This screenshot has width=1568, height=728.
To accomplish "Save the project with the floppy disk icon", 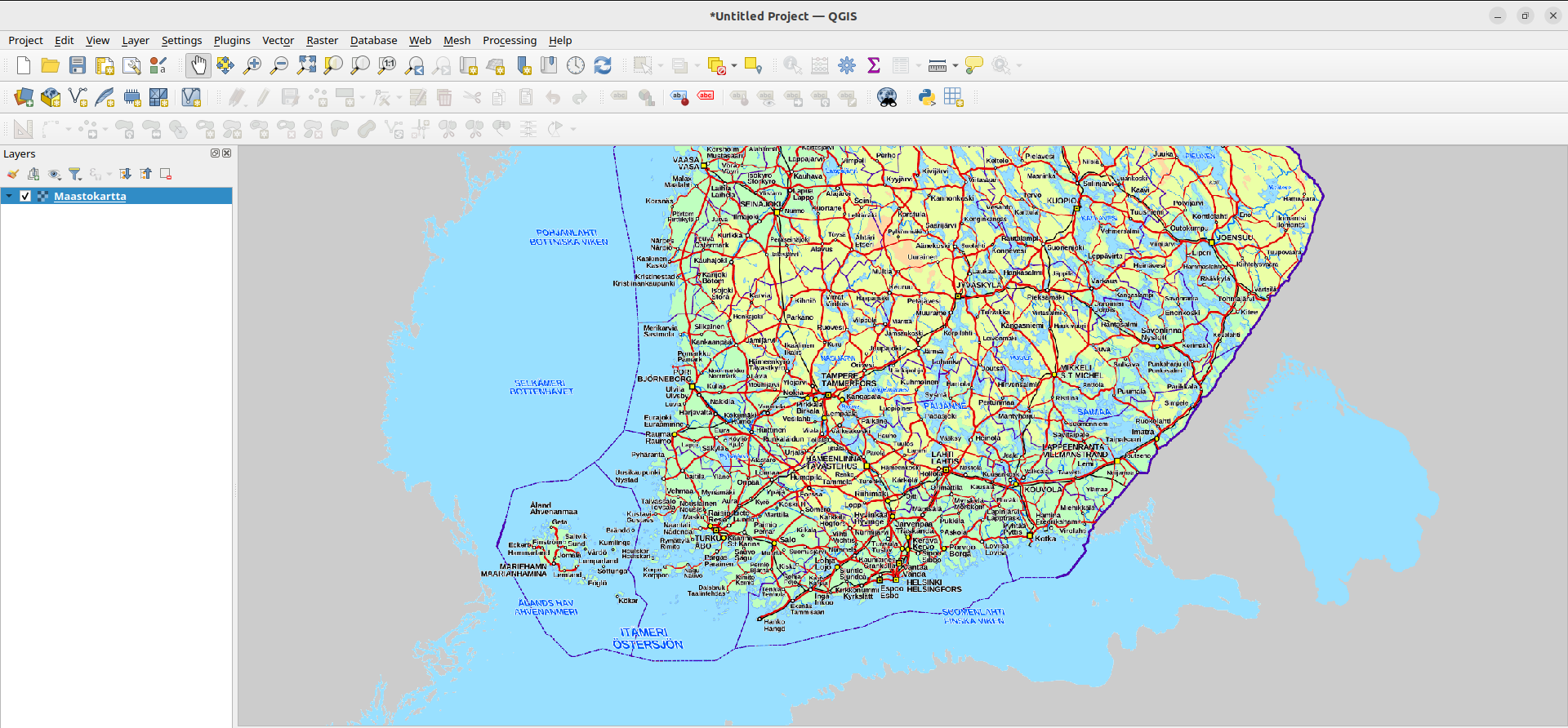I will click(x=78, y=65).
